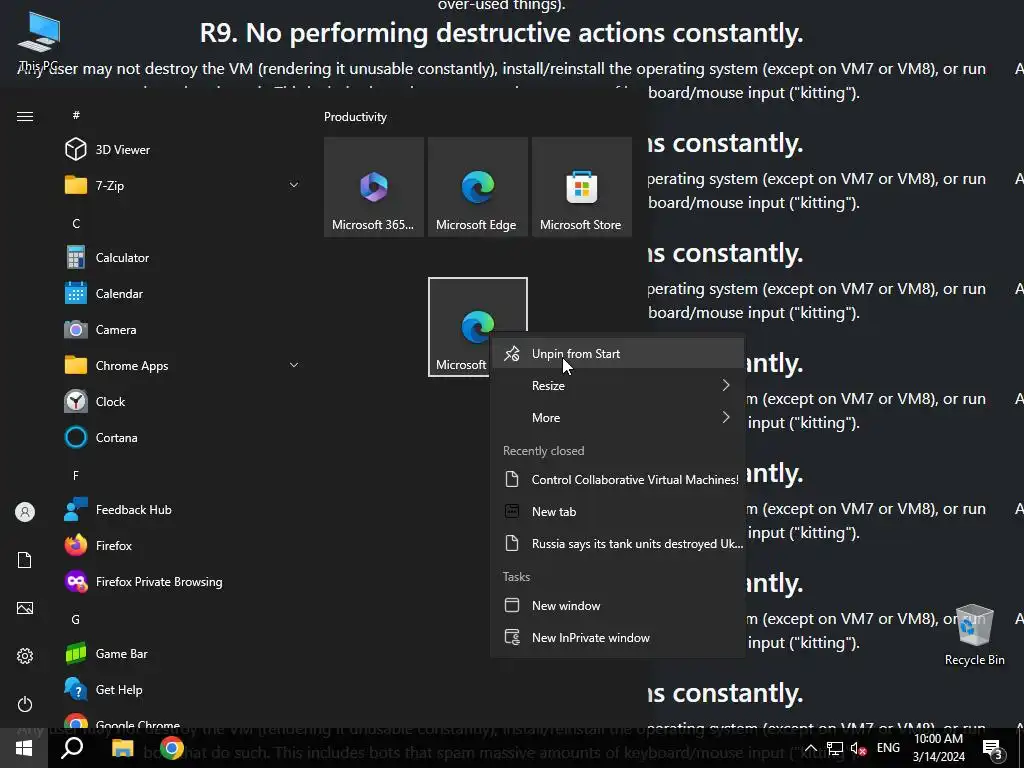Open Documents from the Start sidebar
Viewport: 1024px width, 768px height.
tap(25, 560)
